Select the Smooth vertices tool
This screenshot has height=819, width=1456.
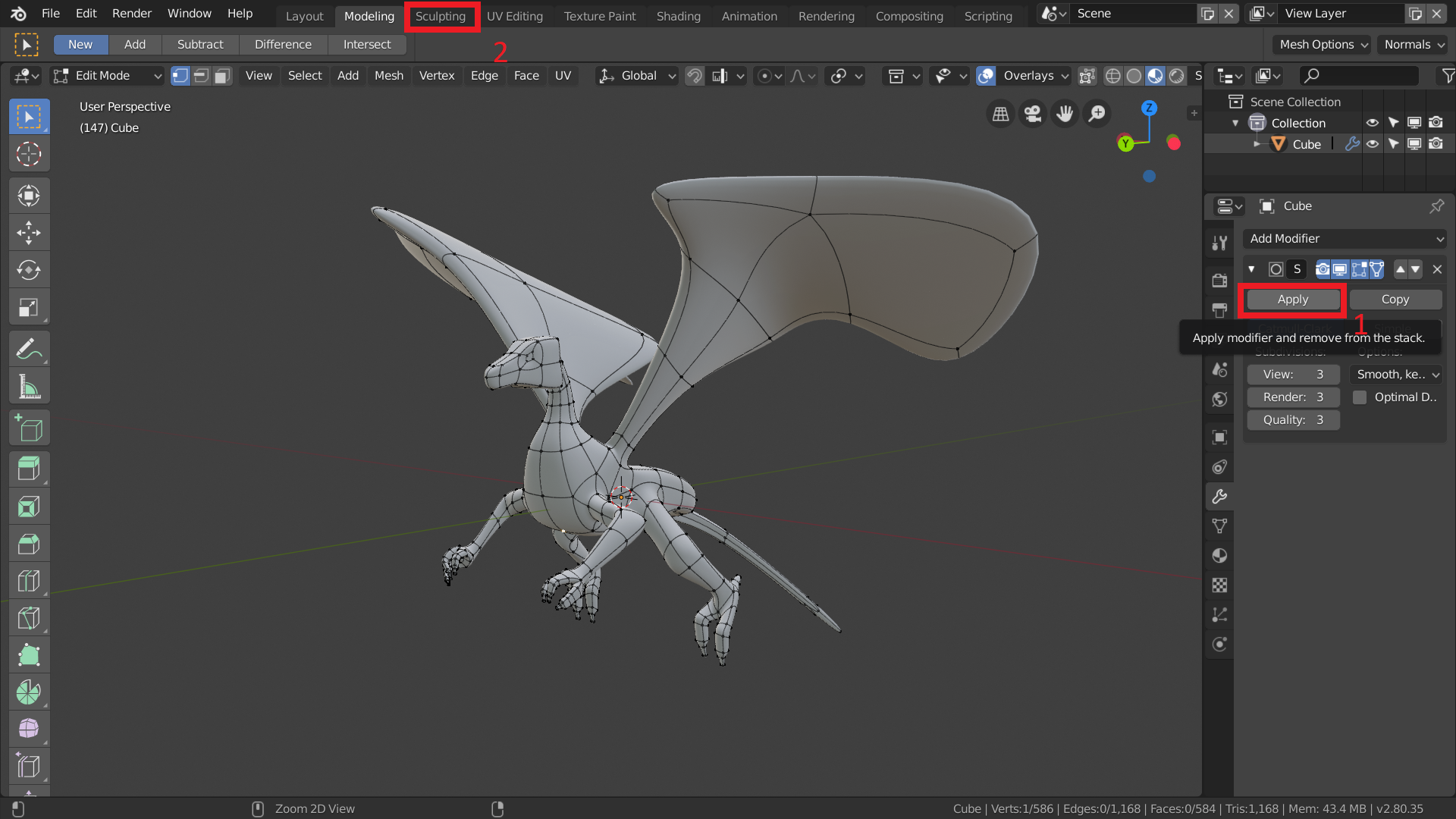pyautogui.click(x=29, y=729)
